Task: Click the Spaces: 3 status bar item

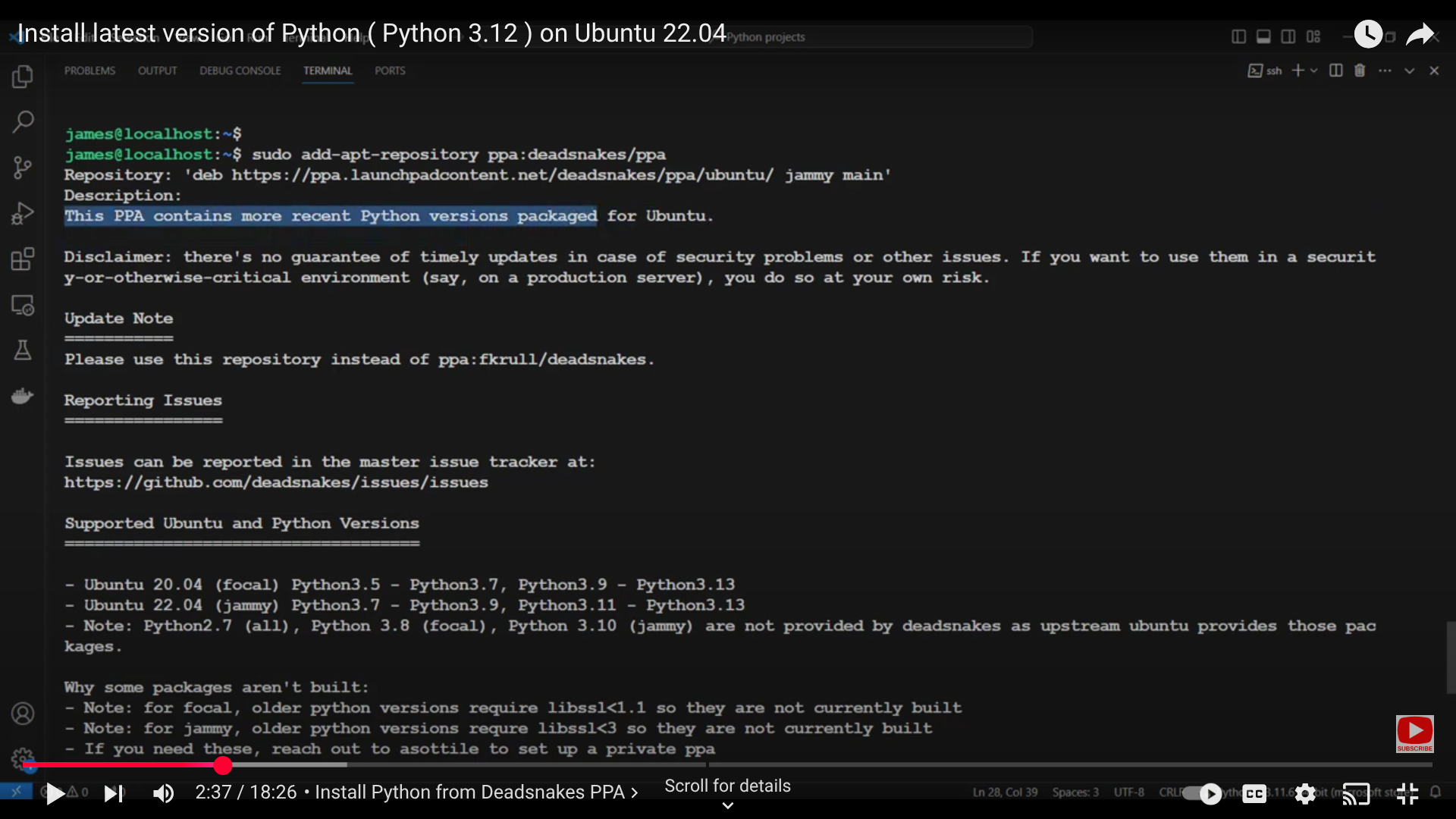Action: [1075, 792]
